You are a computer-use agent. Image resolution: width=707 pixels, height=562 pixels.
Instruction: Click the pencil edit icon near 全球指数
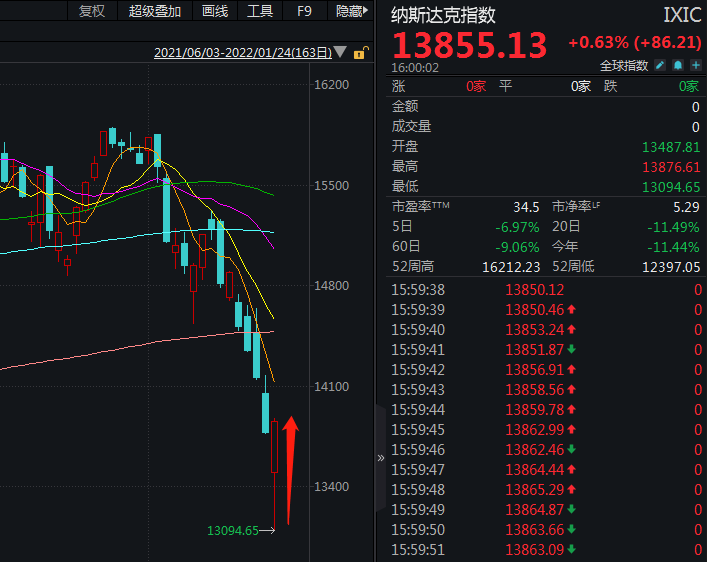pyautogui.click(x=660, y=65)
